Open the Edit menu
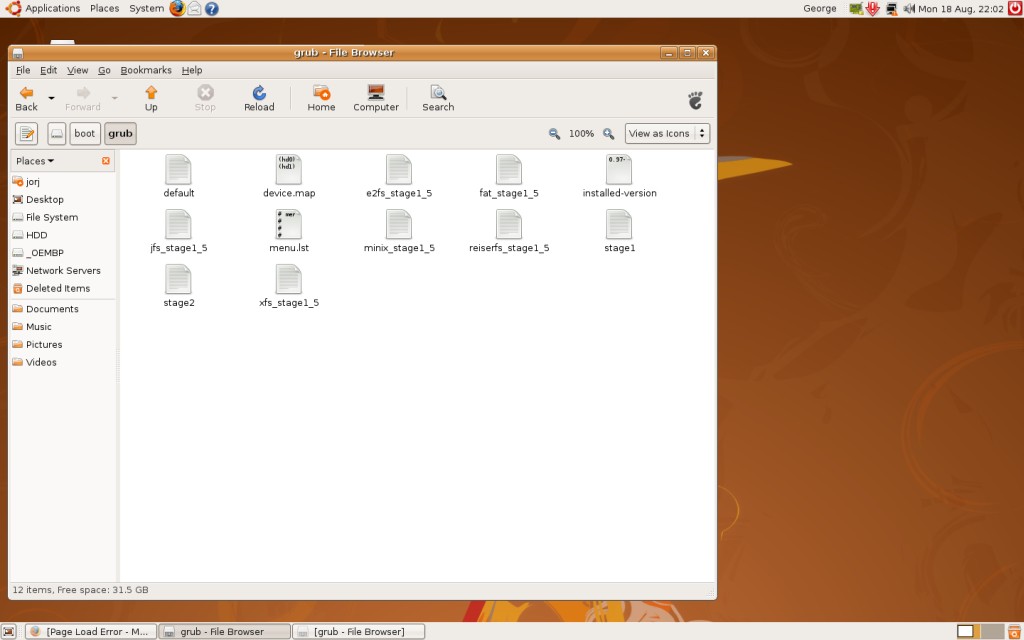Image resolution: width=1024 pixels, height=640 pixels. point(48,70)
